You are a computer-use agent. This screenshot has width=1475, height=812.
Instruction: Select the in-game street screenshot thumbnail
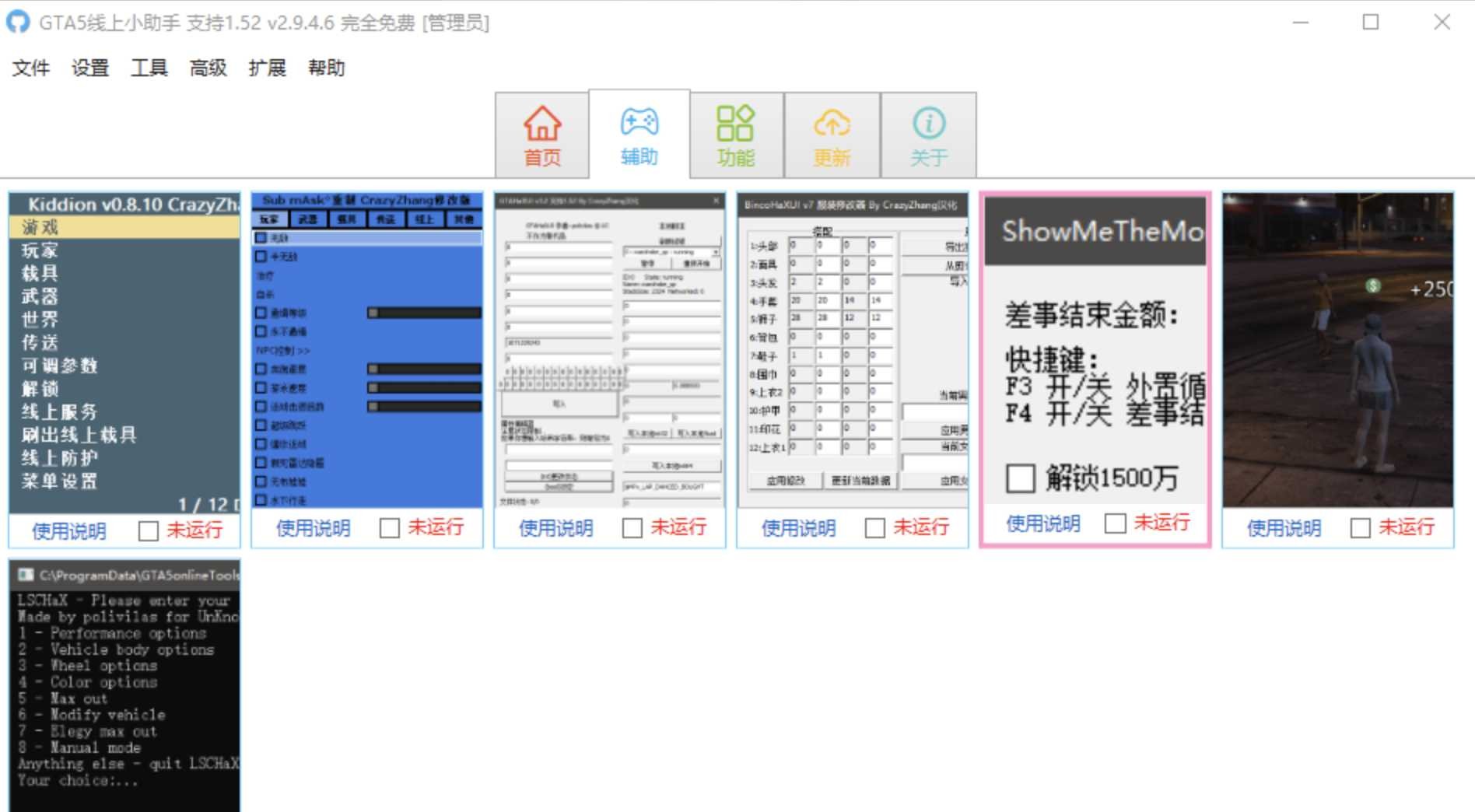tap(1338, 351)
